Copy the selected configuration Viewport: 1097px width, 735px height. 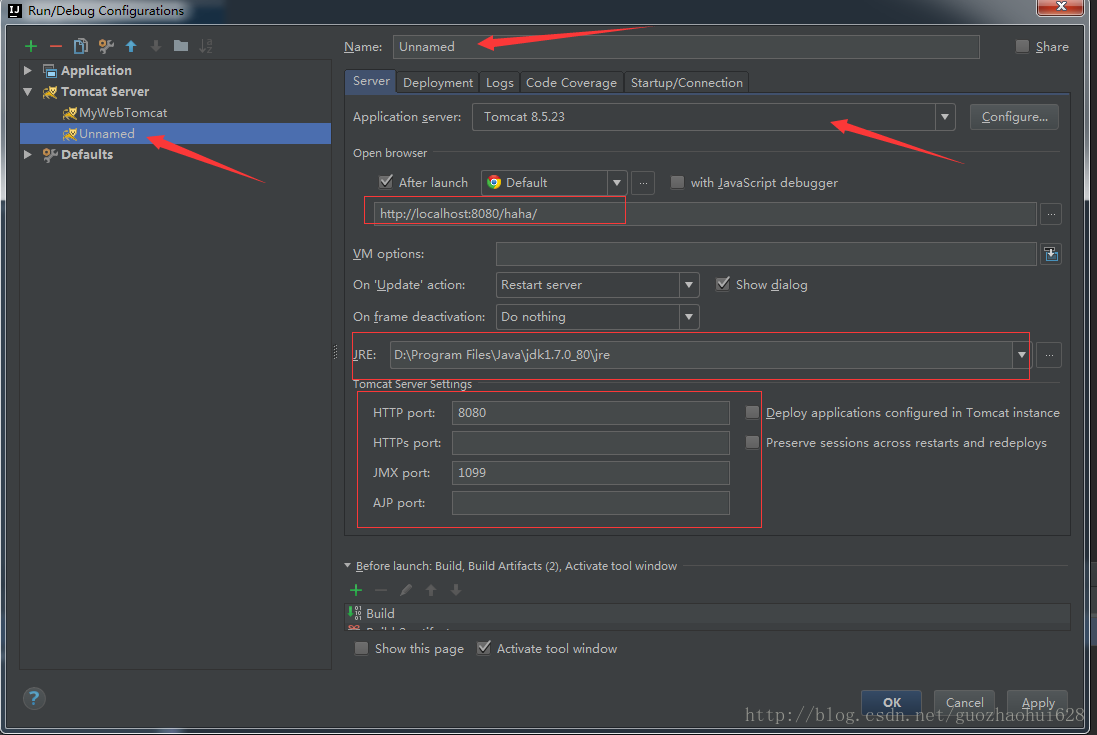pos(80,46)
